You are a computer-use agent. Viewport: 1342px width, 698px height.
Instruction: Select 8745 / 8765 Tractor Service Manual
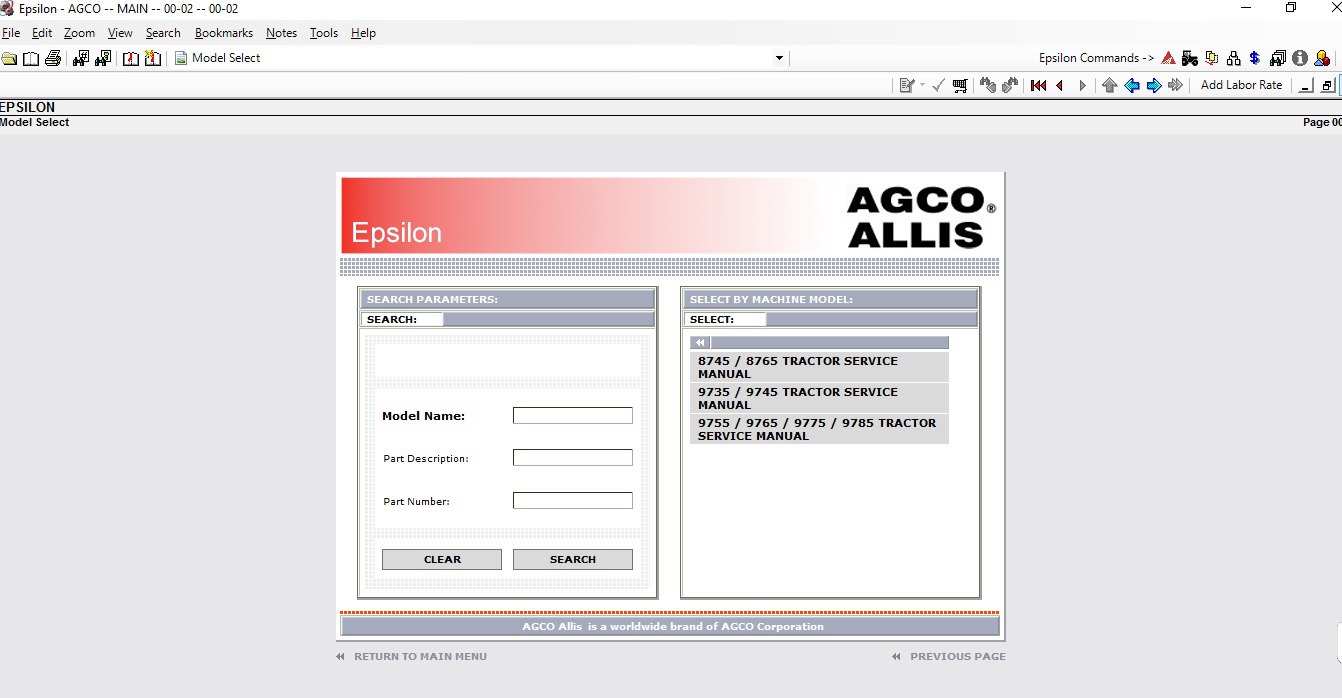[819, 367]
